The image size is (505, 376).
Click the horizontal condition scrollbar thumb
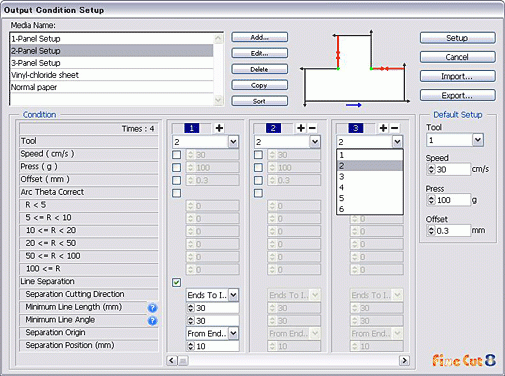point(183,360)
